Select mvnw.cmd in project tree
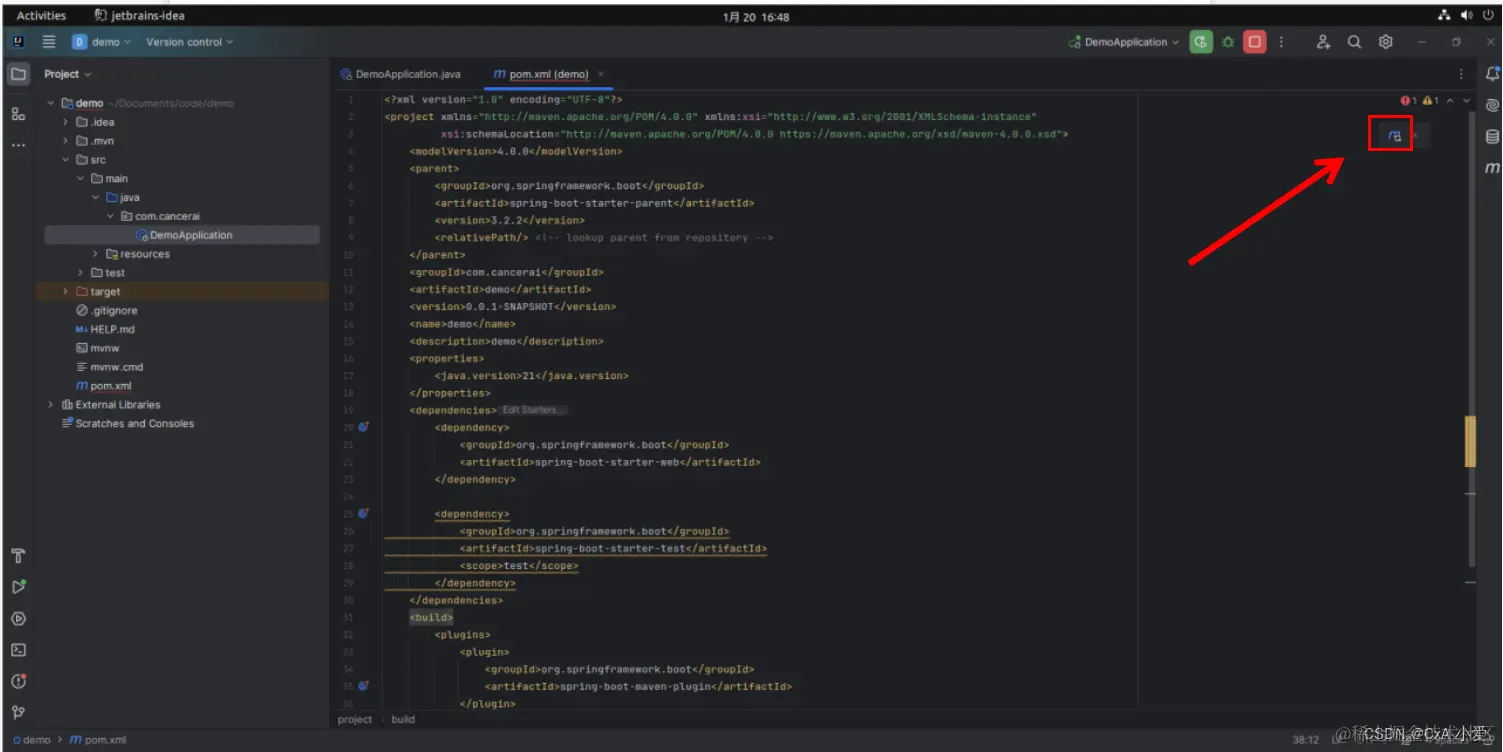 click(109, 367)
